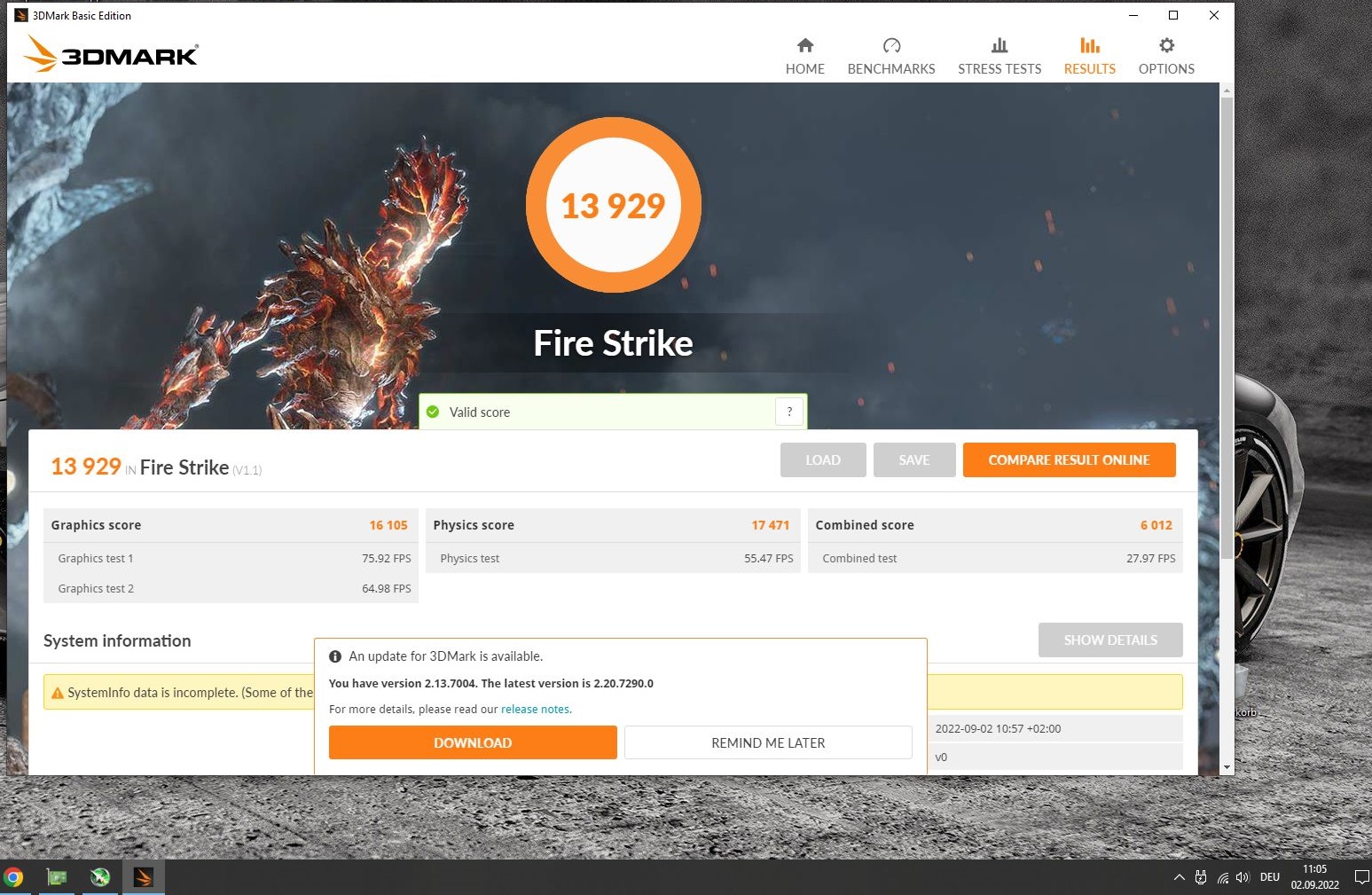Open the network Wi-Fi tray icon
Viewport: 1372px width, 895px height.
point(1222,877)
